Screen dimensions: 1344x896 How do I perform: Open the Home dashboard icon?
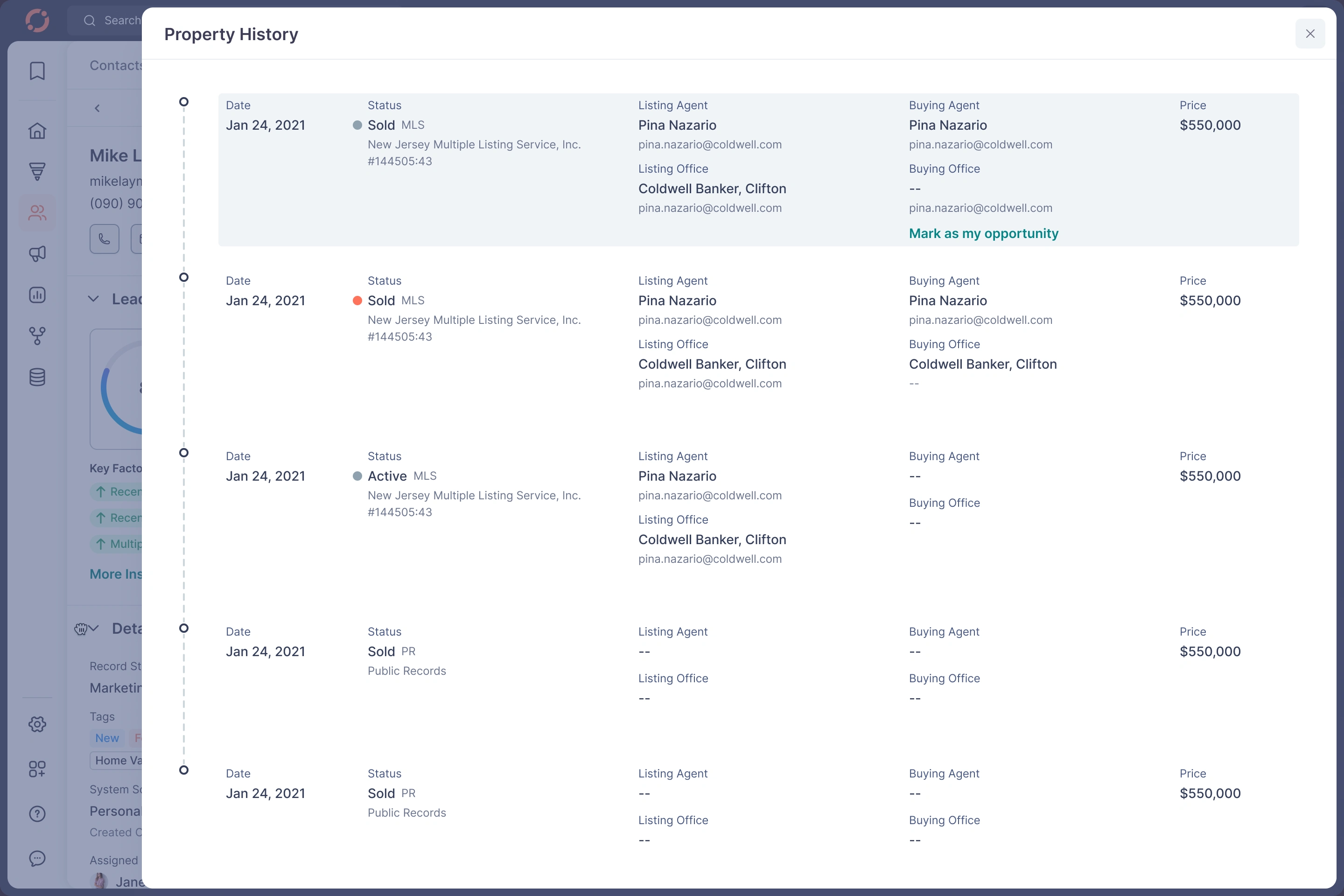[37, 130]
